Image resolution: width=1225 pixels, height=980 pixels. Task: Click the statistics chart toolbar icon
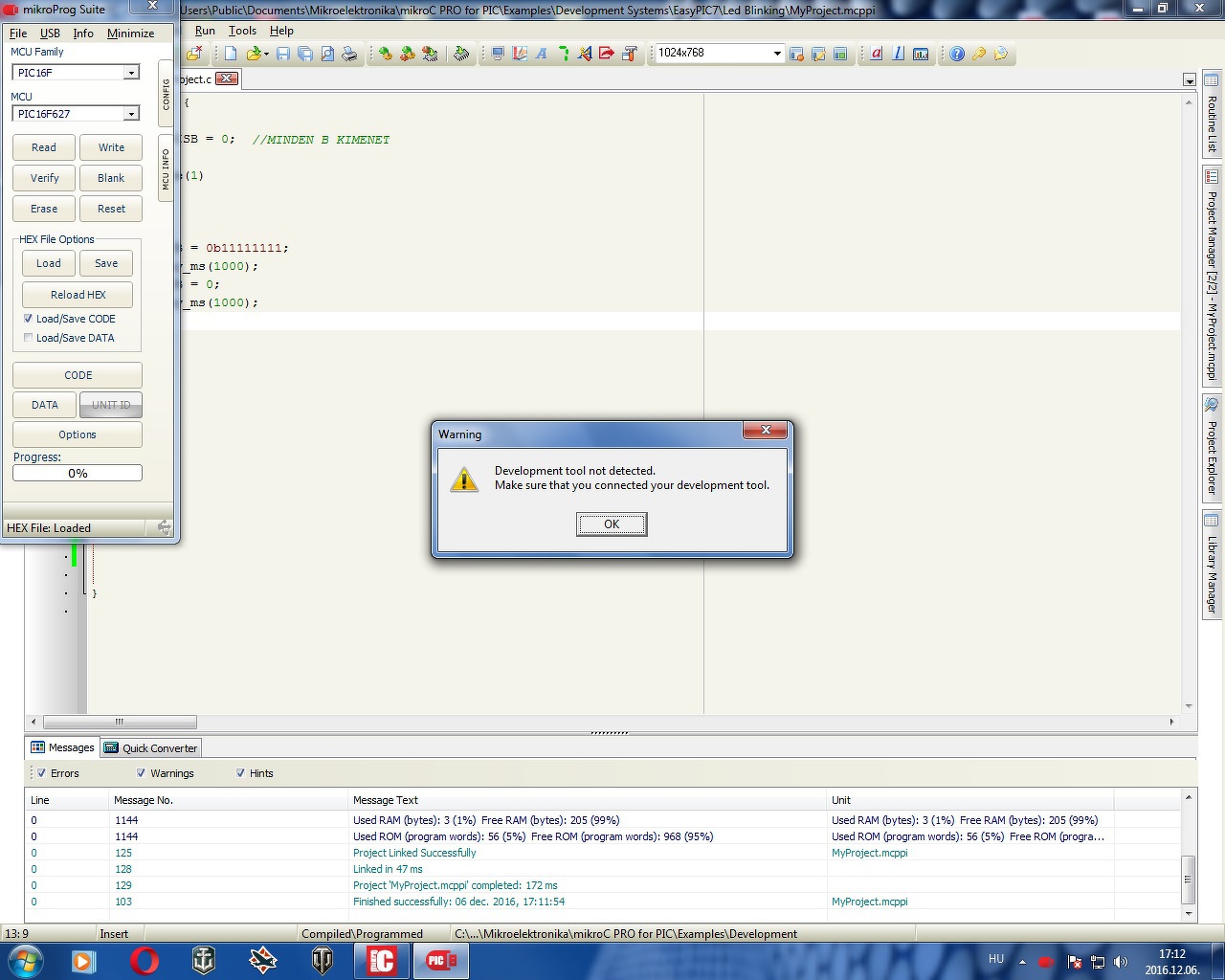point(921,54)
